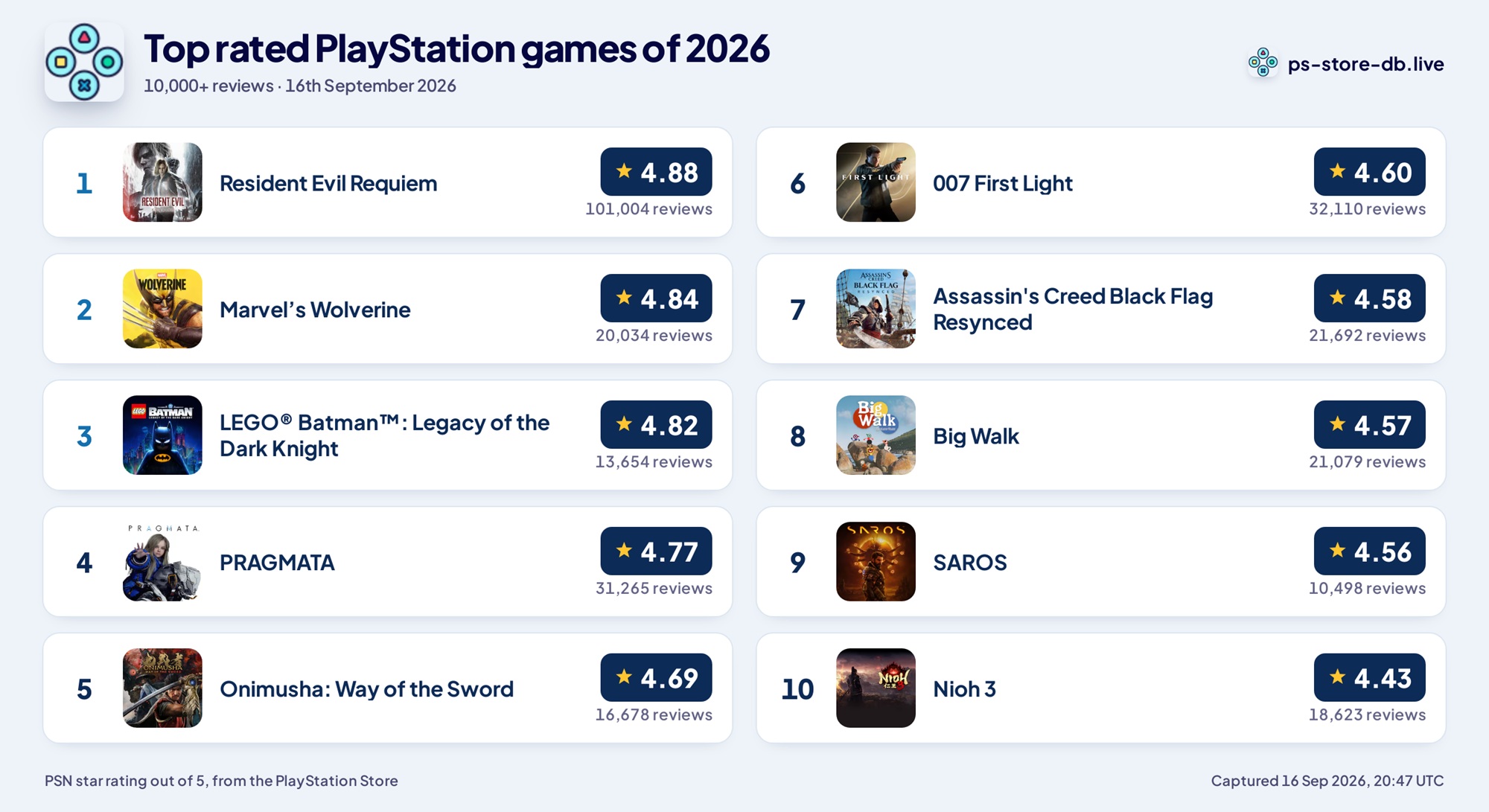This screenshot has height=812, width=1489.
Task: Click the Marvel's Wolverine title text
Action: (315, 310)
